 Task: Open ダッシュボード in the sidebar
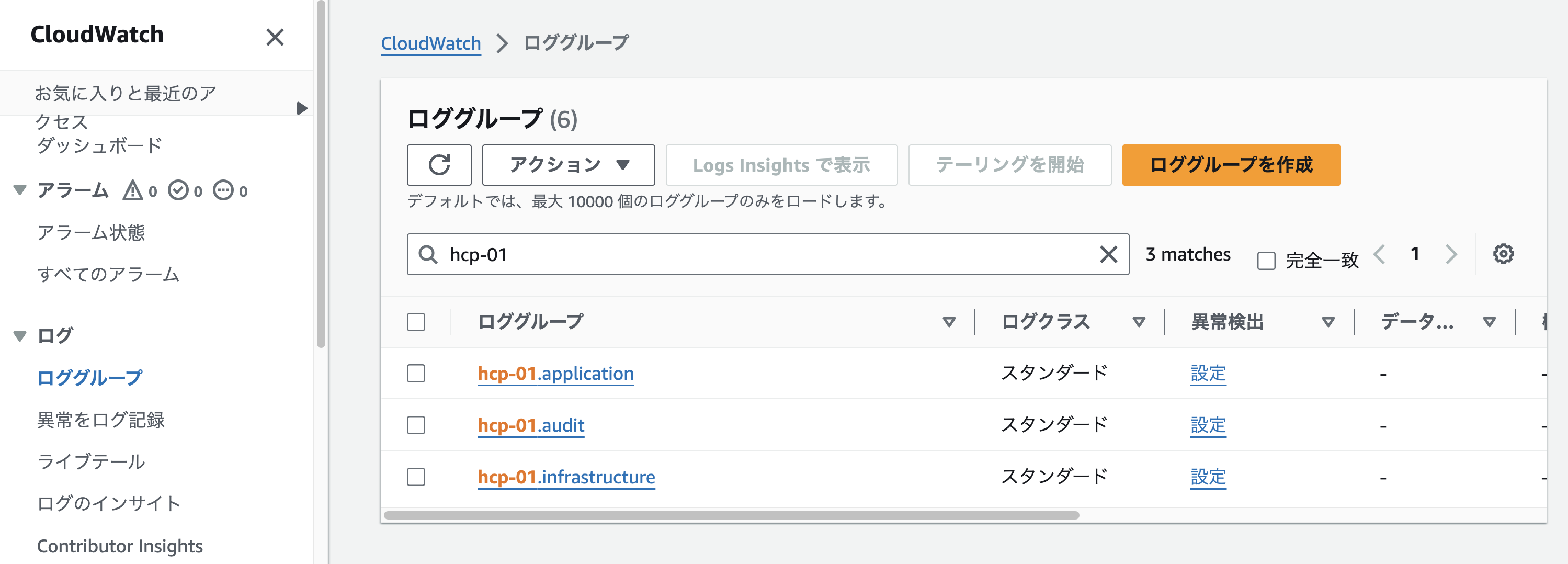[x=99, y=146]
